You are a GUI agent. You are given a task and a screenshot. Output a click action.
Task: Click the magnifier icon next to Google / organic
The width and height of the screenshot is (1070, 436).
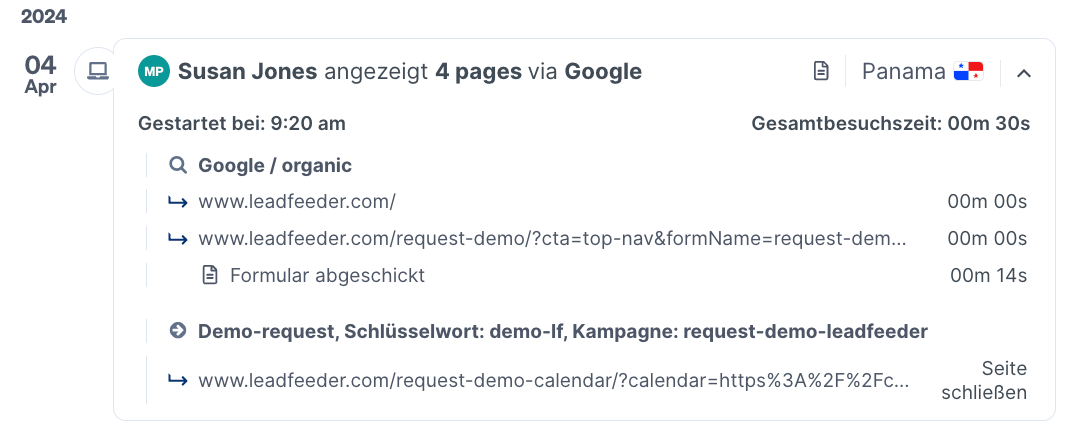point(178,165)
